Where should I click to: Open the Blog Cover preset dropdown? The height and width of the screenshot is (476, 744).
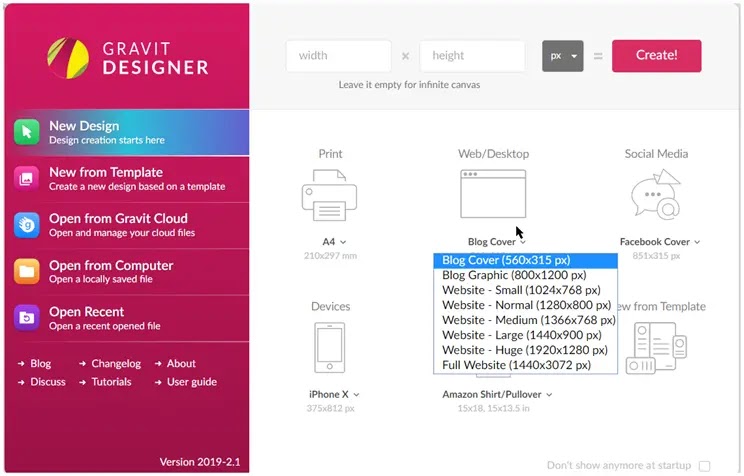pos(496,242)
